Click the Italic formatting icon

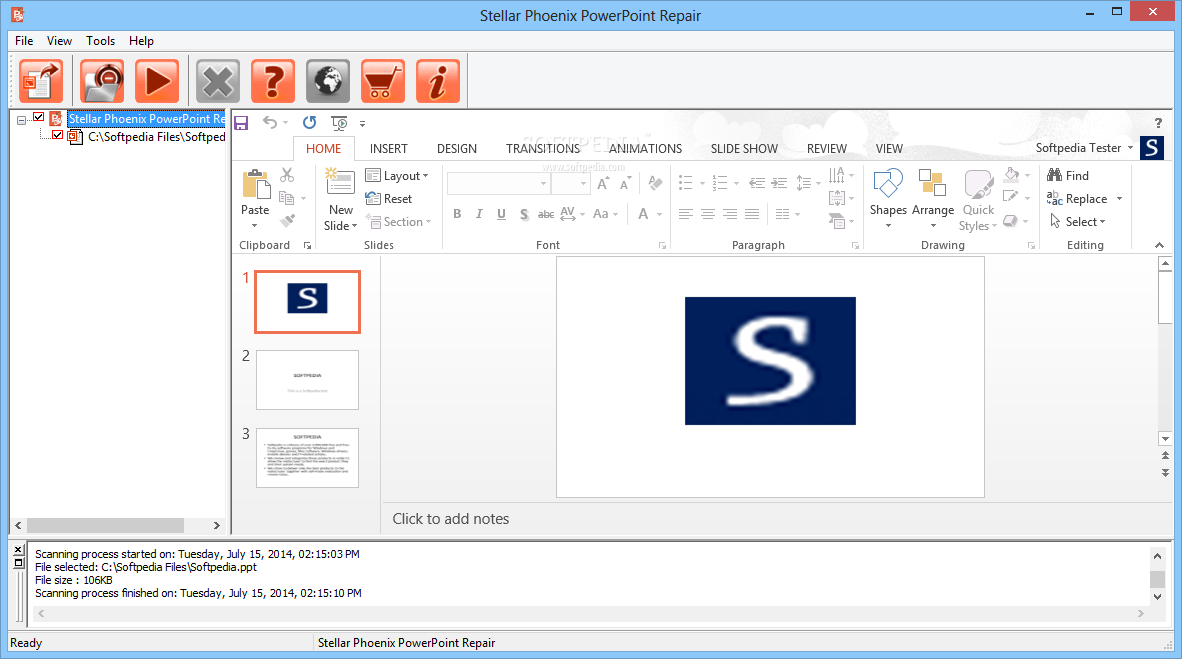479,214
